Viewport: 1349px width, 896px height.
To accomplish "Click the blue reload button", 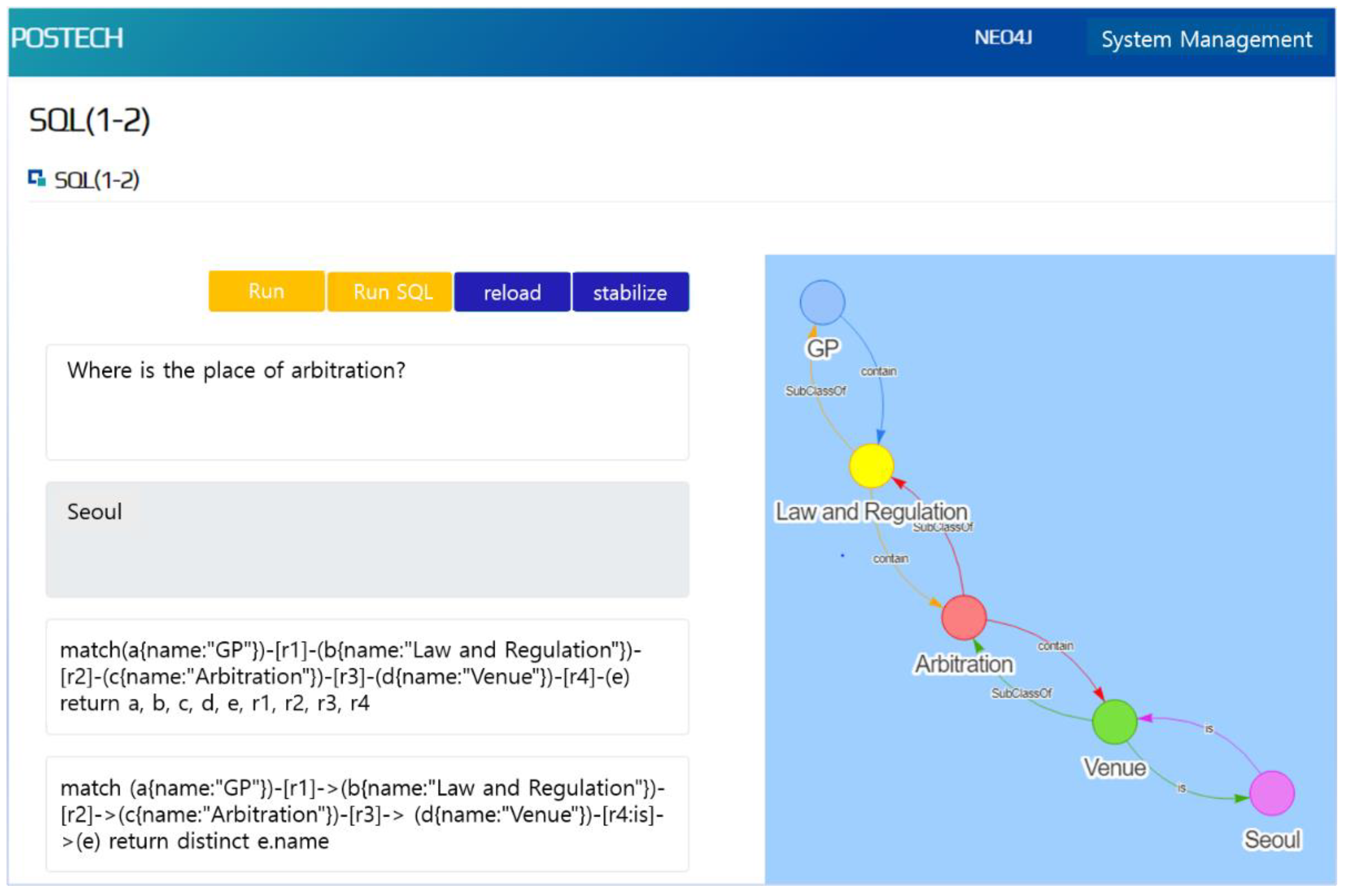I will 512,293.
